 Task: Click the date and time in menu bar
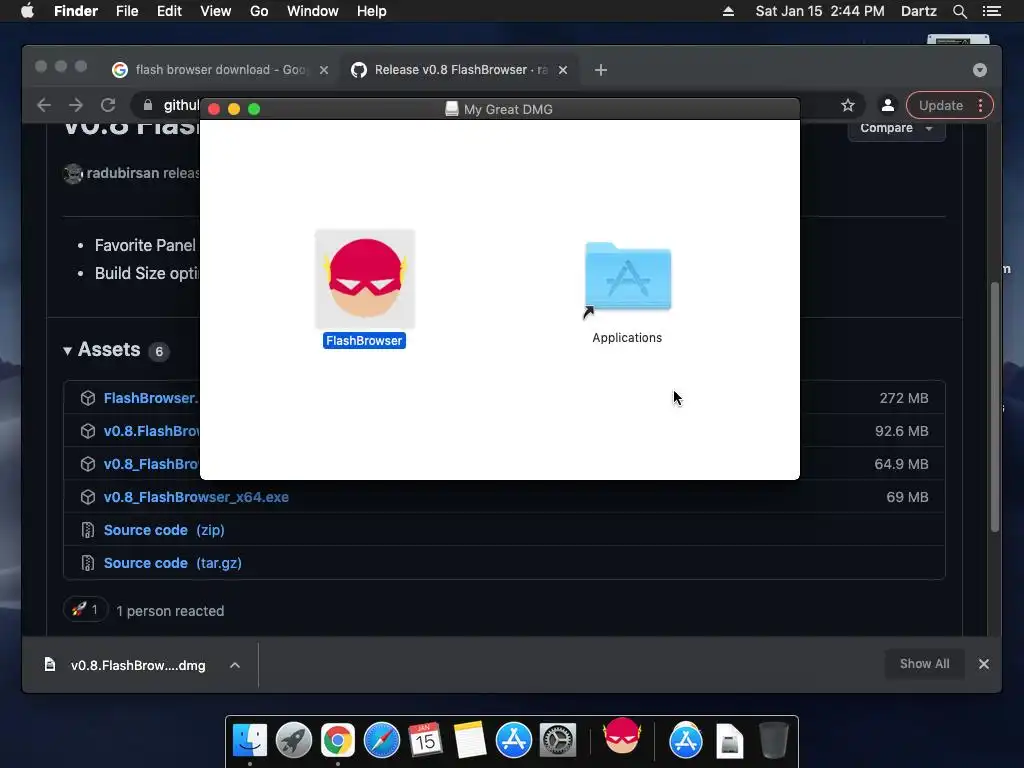click(820, 11)
